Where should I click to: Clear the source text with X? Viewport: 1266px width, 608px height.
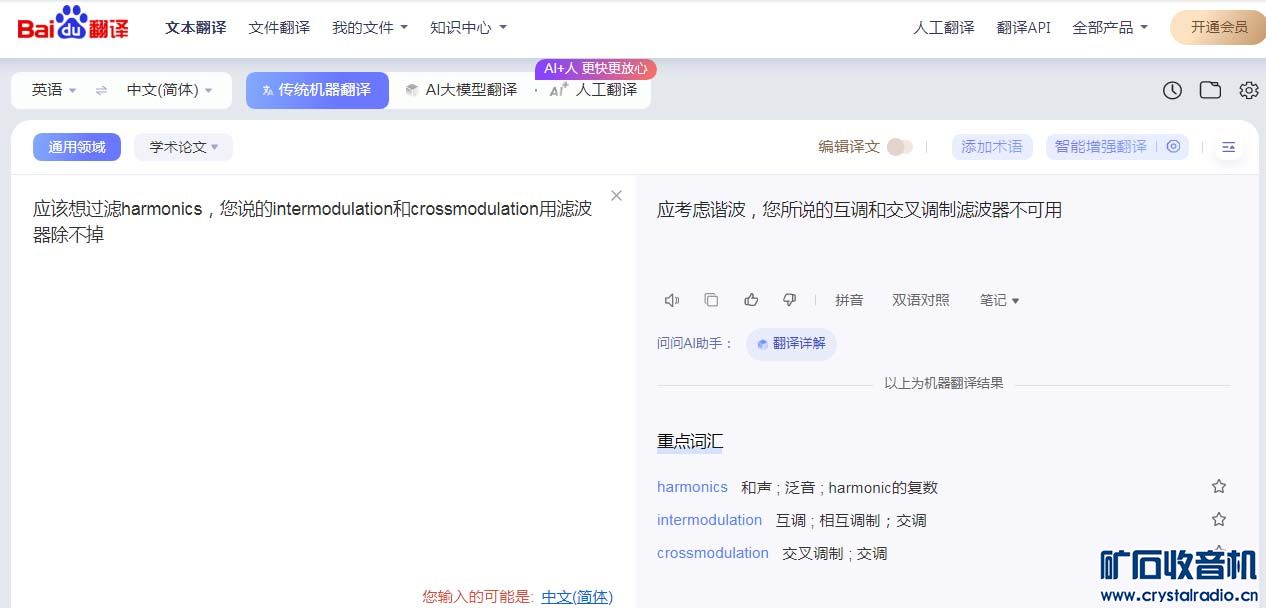coord(616,196)
